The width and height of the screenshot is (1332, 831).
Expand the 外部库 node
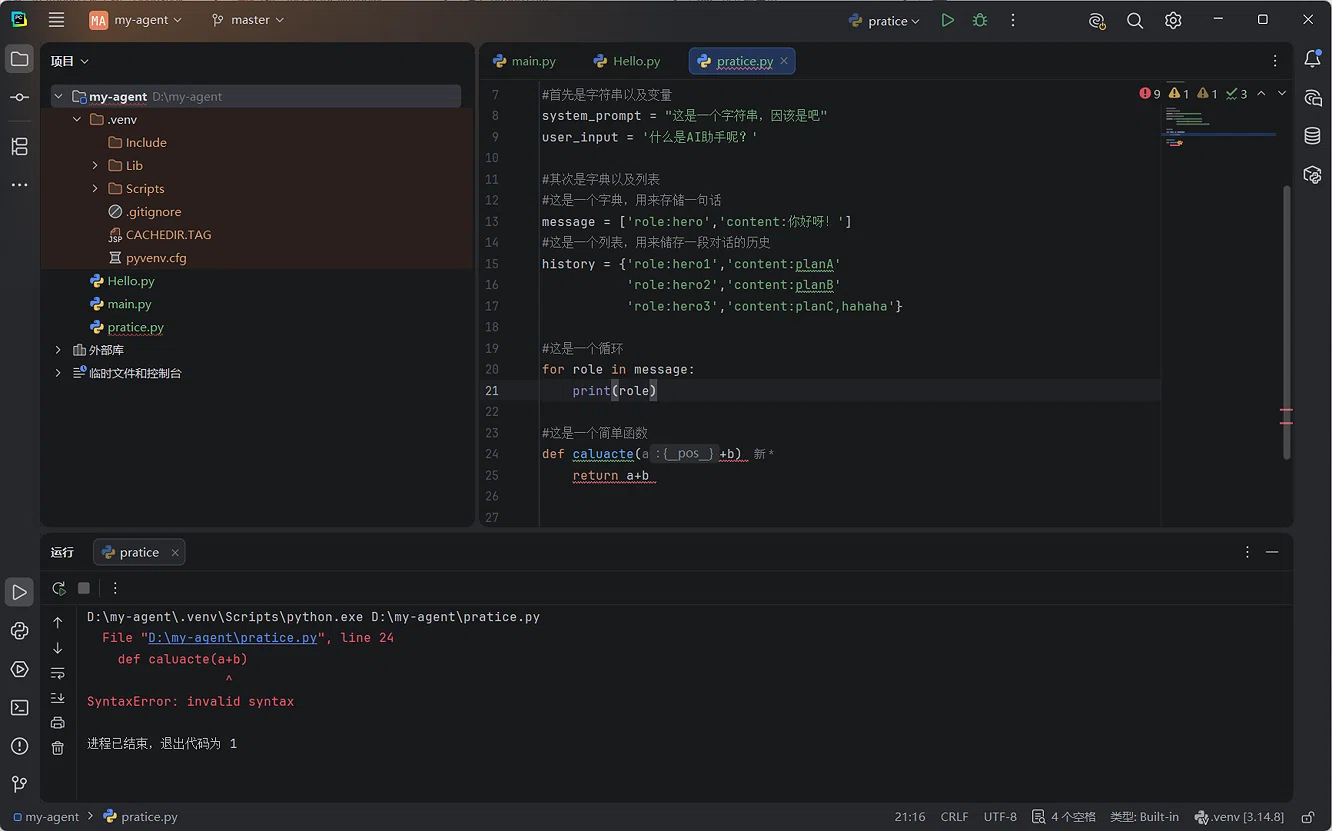pyautogui.click(x=58, y=350)
